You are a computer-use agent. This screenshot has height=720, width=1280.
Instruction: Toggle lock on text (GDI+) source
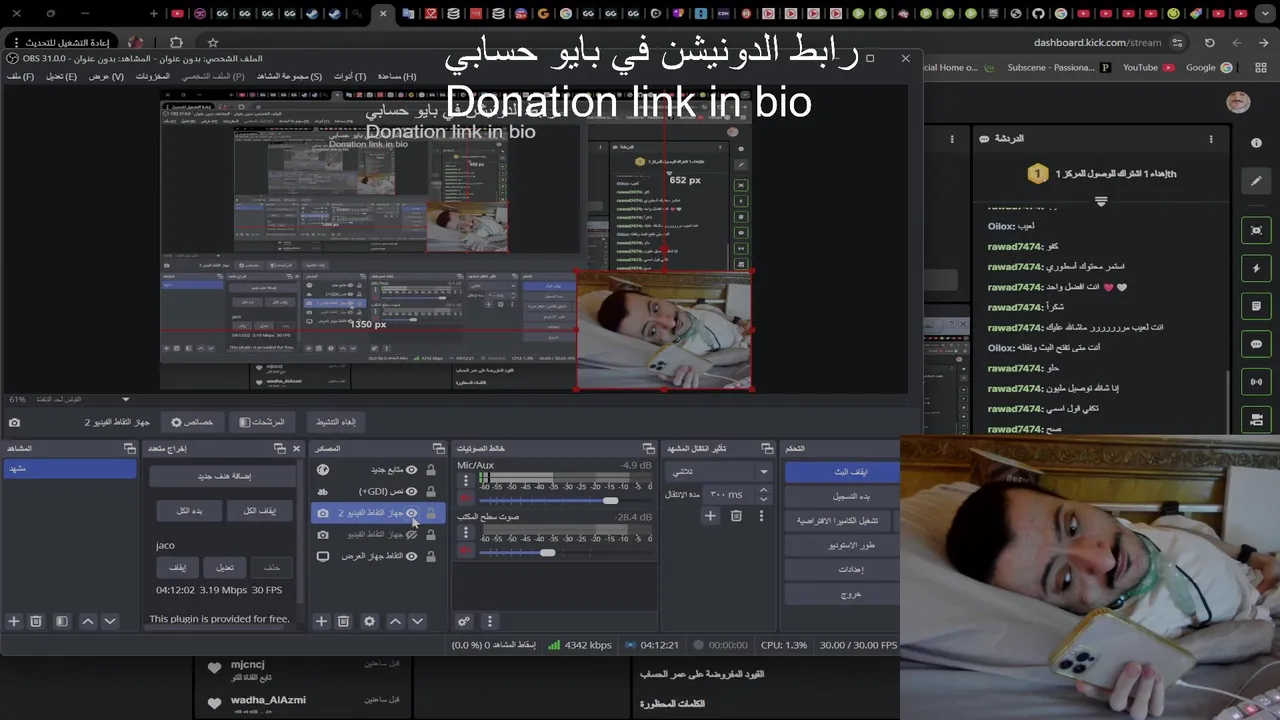pos(431,491)
